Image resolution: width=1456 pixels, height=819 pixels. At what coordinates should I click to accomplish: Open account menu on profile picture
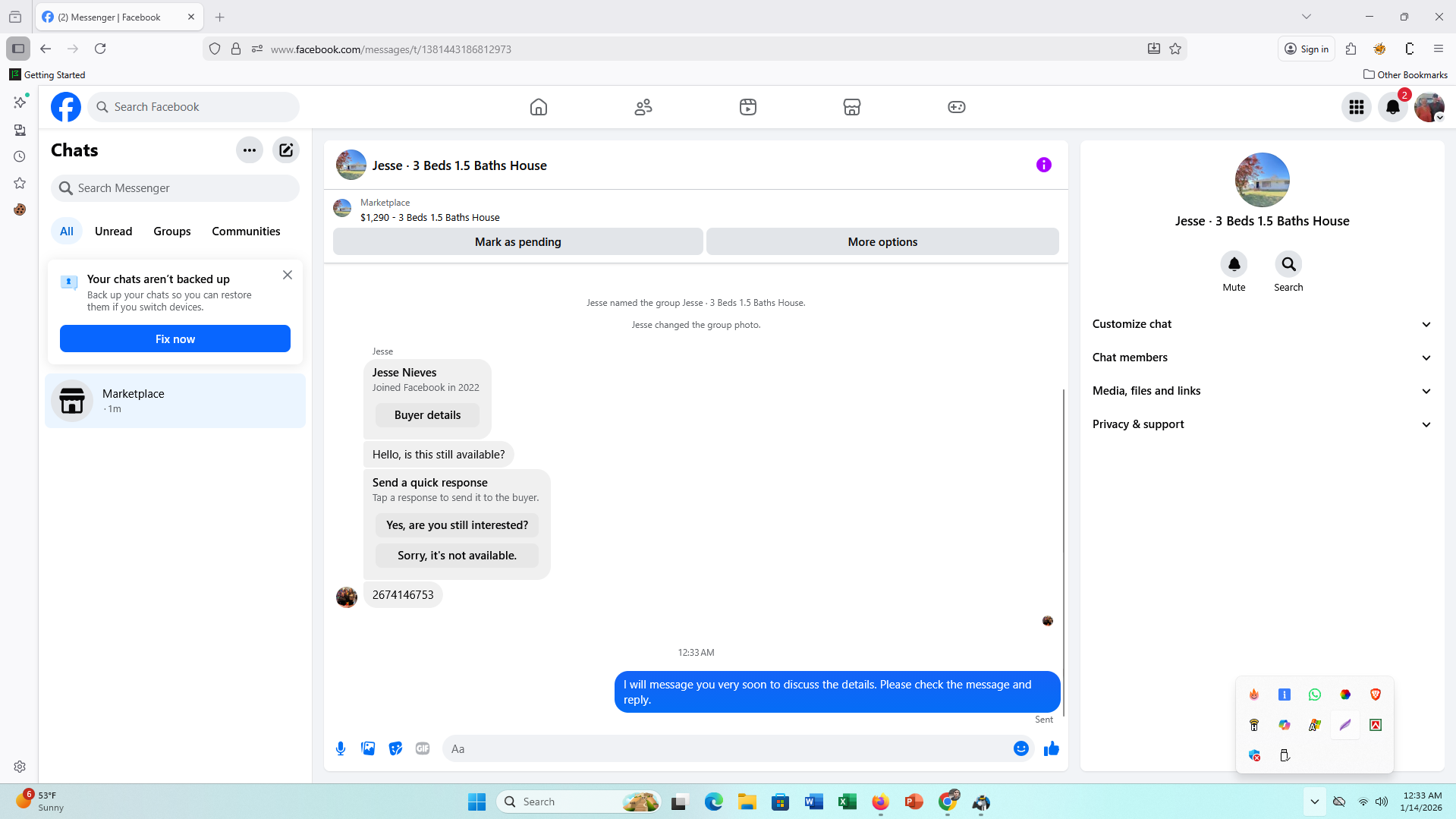coord(1429,107)
